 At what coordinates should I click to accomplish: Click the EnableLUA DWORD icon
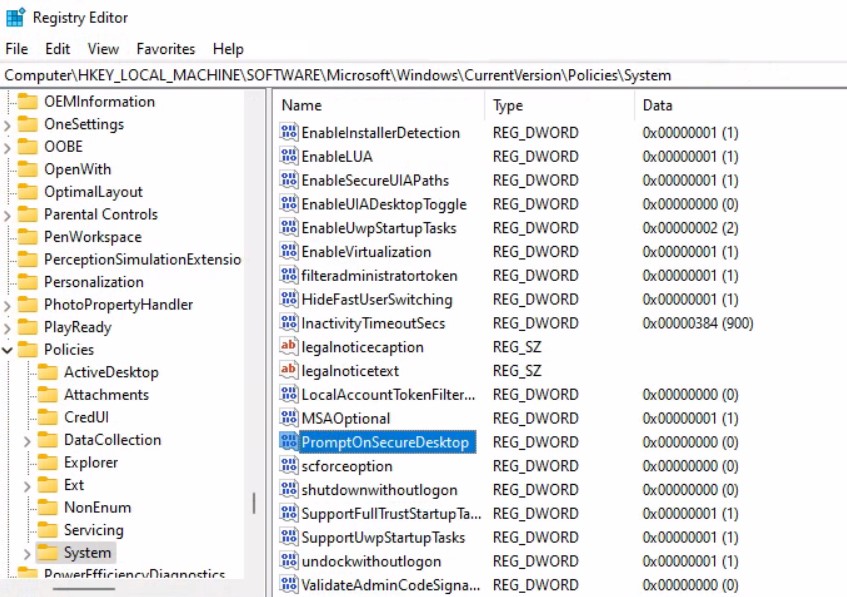pos(289,156)
